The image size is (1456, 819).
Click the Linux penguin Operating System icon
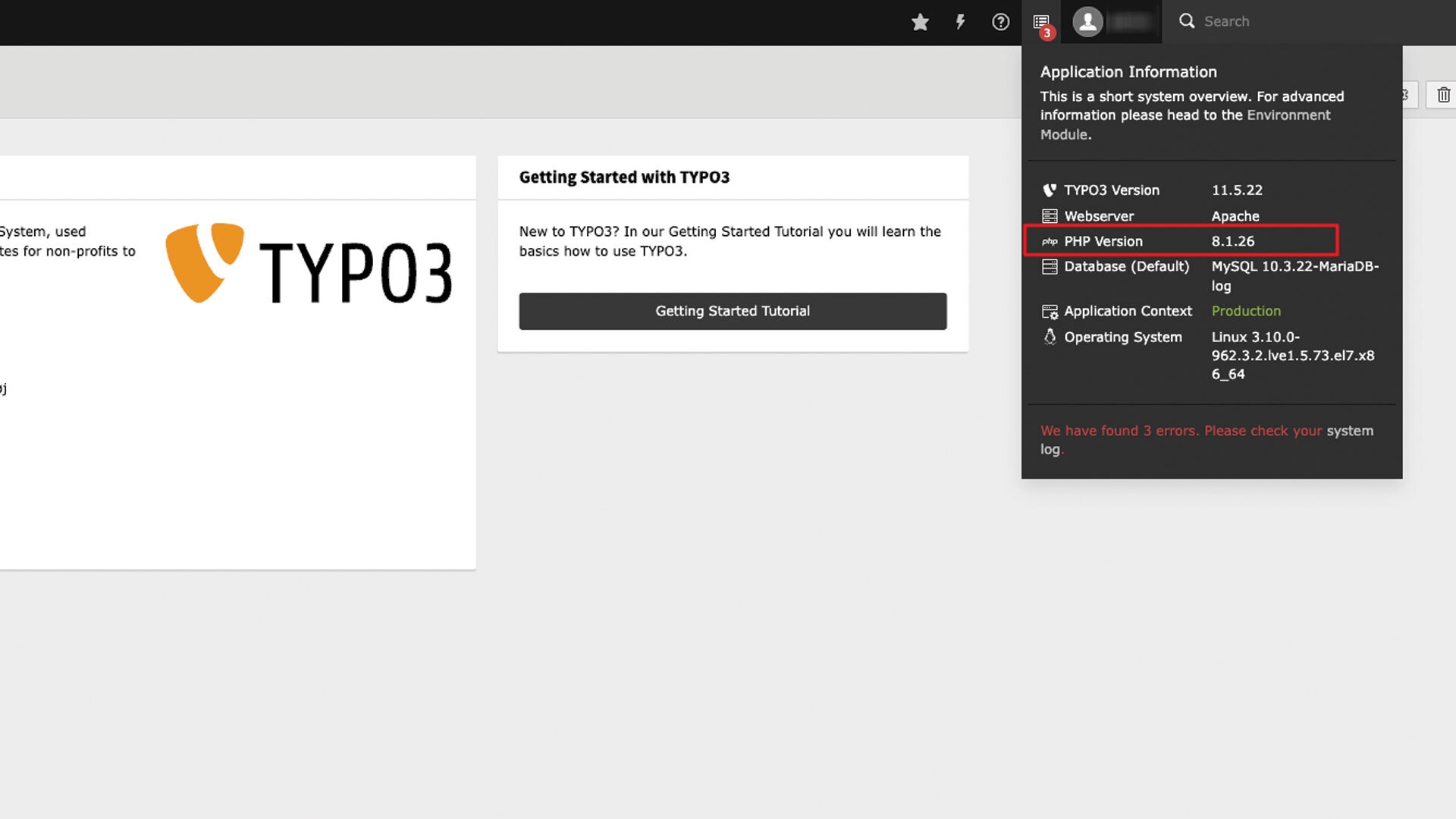point(1050,337)
